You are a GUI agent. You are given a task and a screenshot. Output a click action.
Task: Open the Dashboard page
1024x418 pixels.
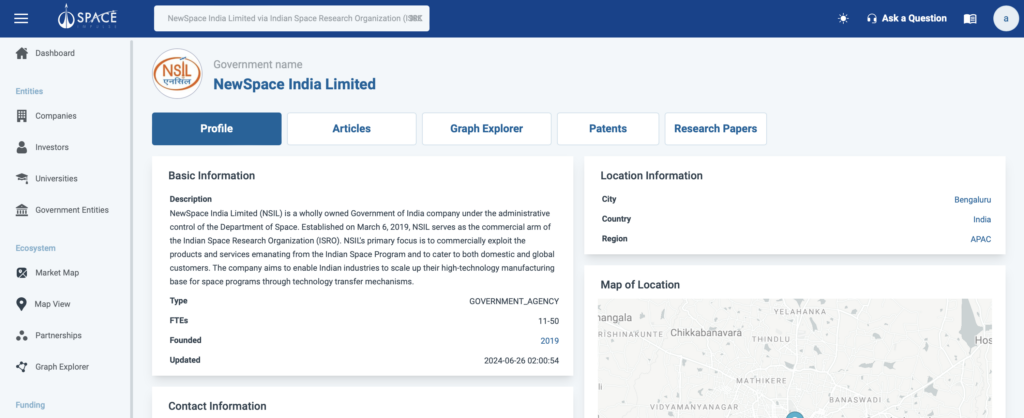[55, 53]
